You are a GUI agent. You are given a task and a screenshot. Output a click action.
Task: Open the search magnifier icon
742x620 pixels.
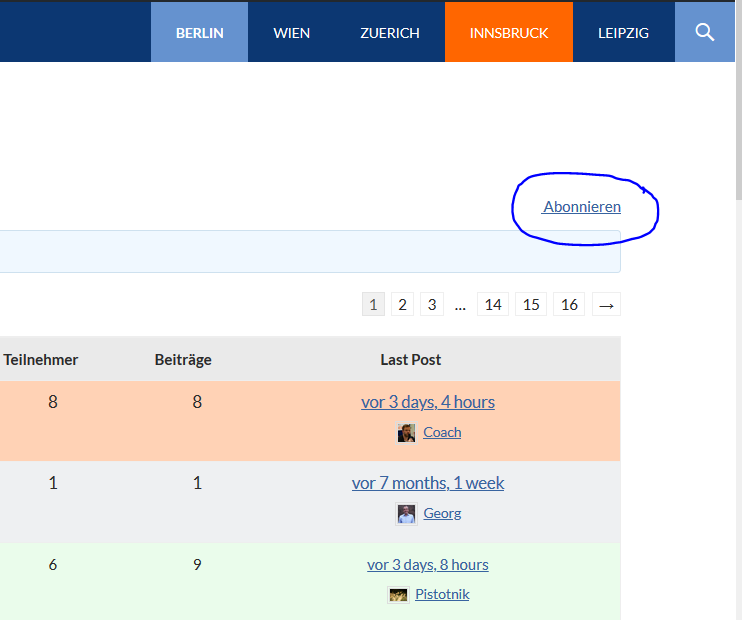pos(705,32)
